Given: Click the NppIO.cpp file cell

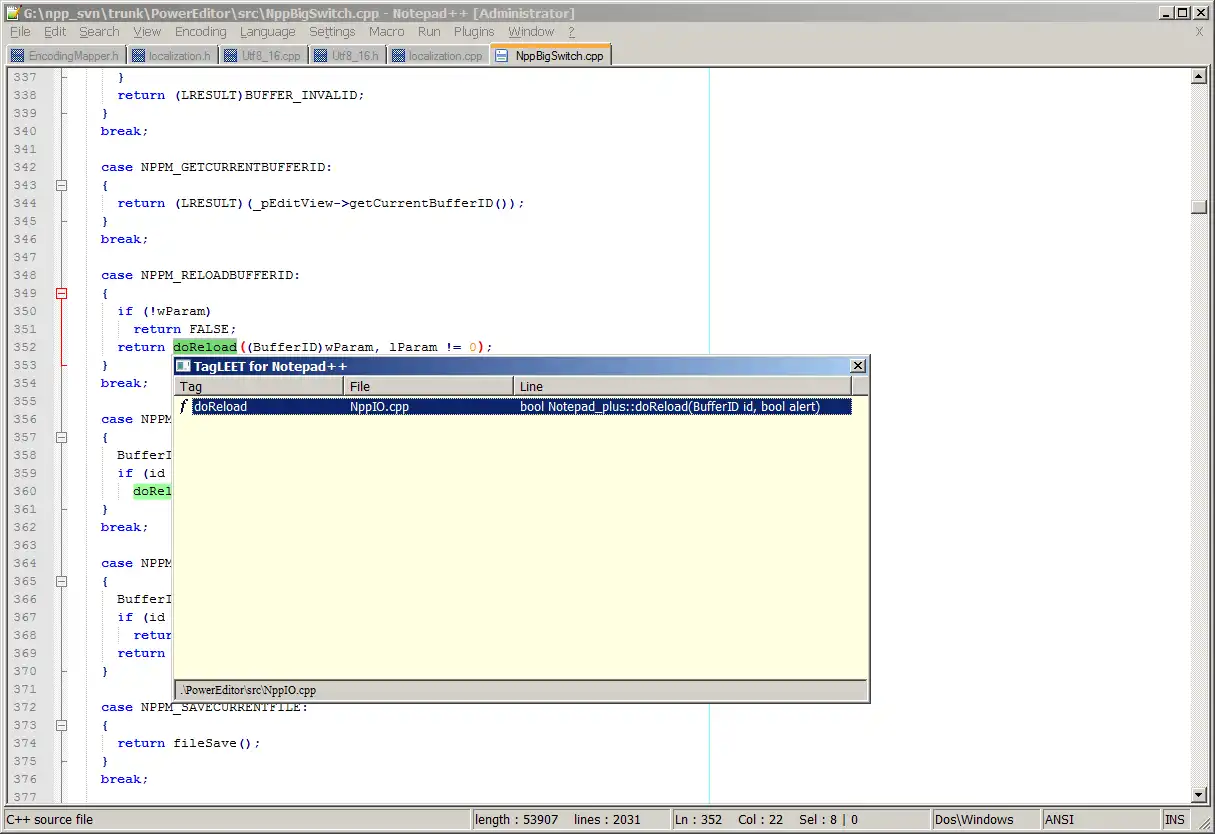Looking at the screenshot, I should tap(379, 407).
